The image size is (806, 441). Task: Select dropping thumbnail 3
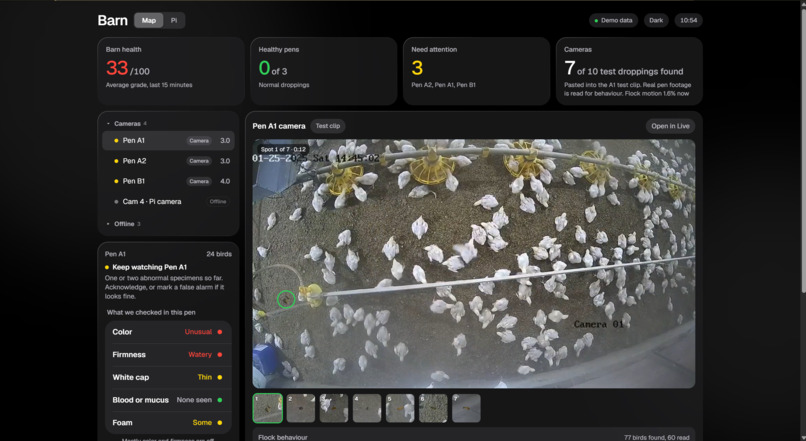click(x=334, y=408)
